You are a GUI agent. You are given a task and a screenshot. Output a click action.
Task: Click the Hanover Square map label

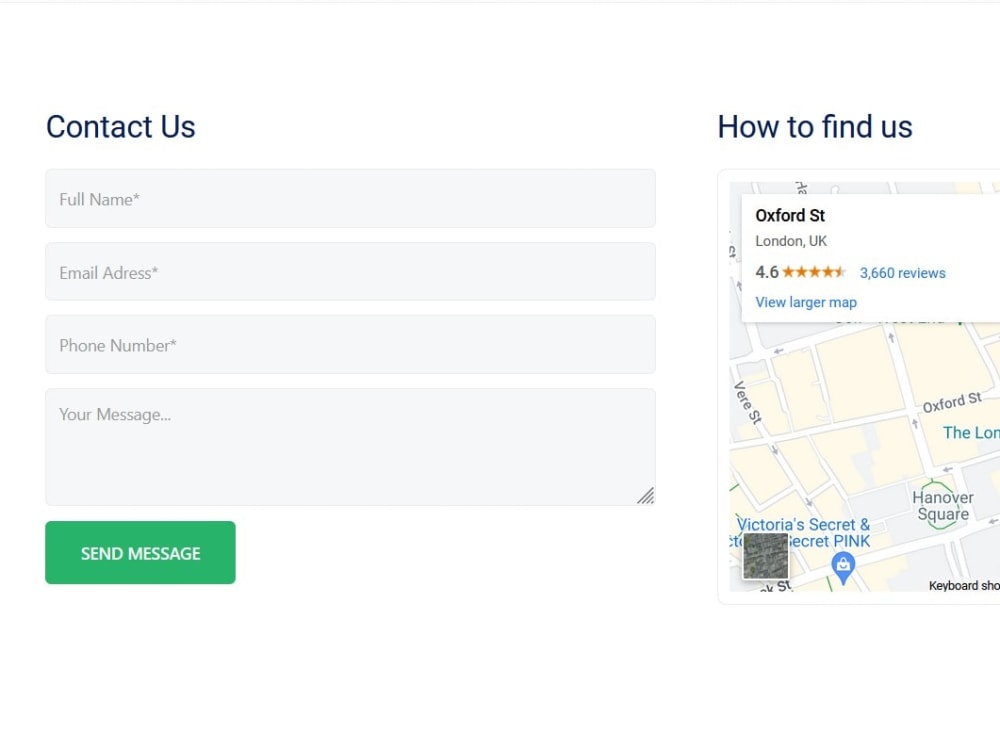click(943, 506)
